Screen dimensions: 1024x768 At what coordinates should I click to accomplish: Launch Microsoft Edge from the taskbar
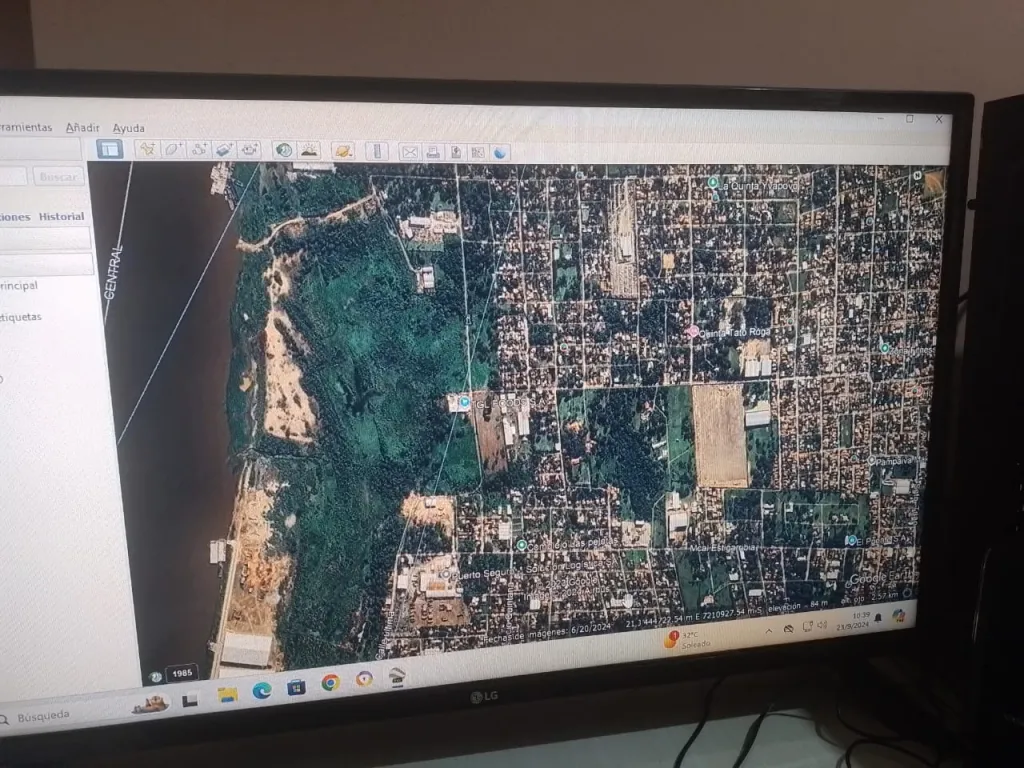pyautogui.click(x=262, y=690)
